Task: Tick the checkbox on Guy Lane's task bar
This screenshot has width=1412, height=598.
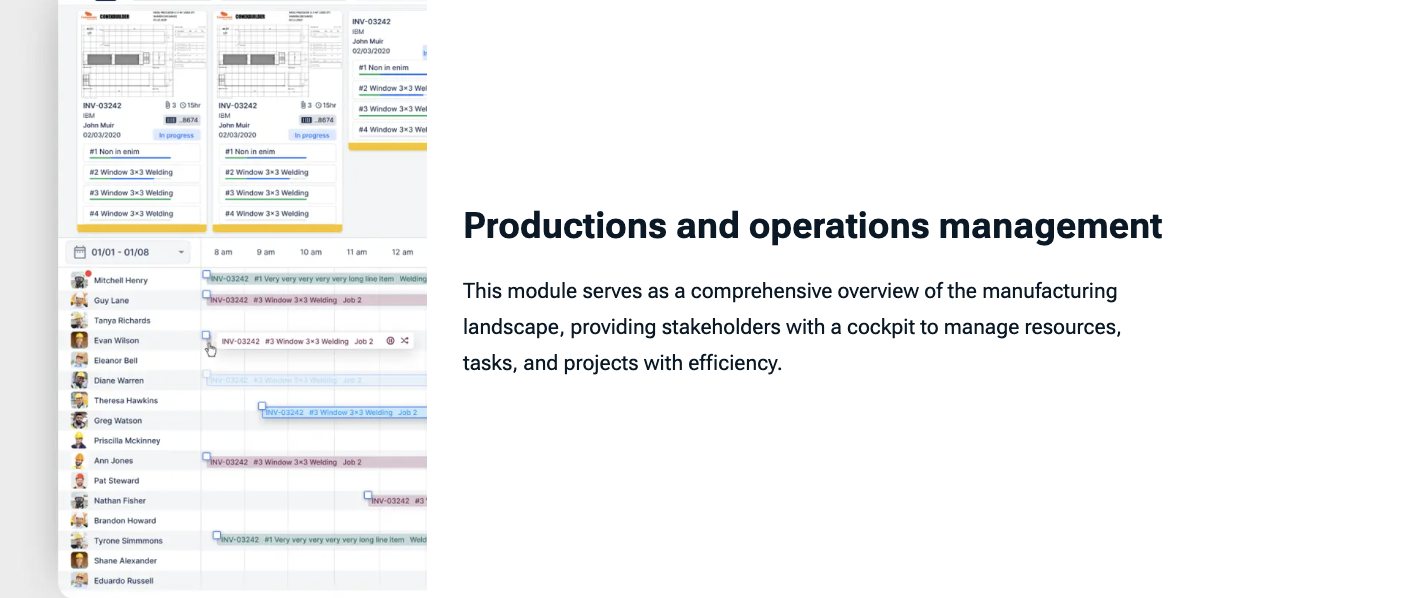Action: tap(207, 295)
